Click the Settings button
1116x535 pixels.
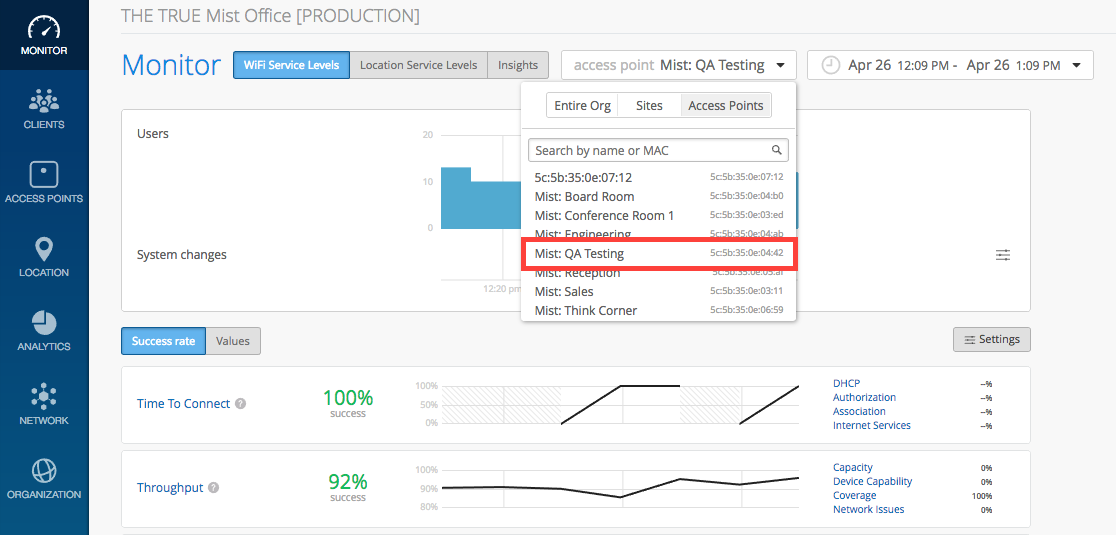991,339
